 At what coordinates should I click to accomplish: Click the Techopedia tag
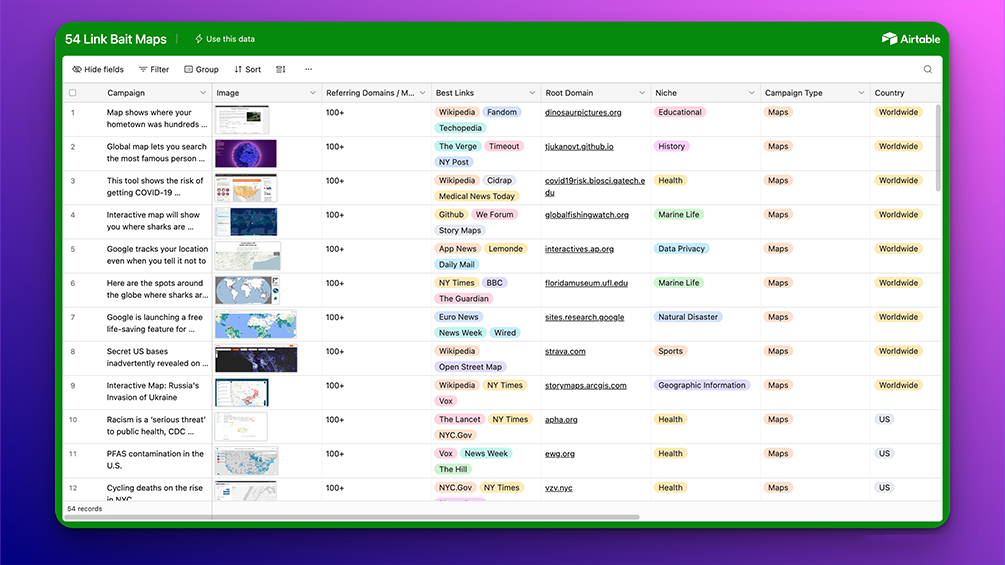(460, 128)
